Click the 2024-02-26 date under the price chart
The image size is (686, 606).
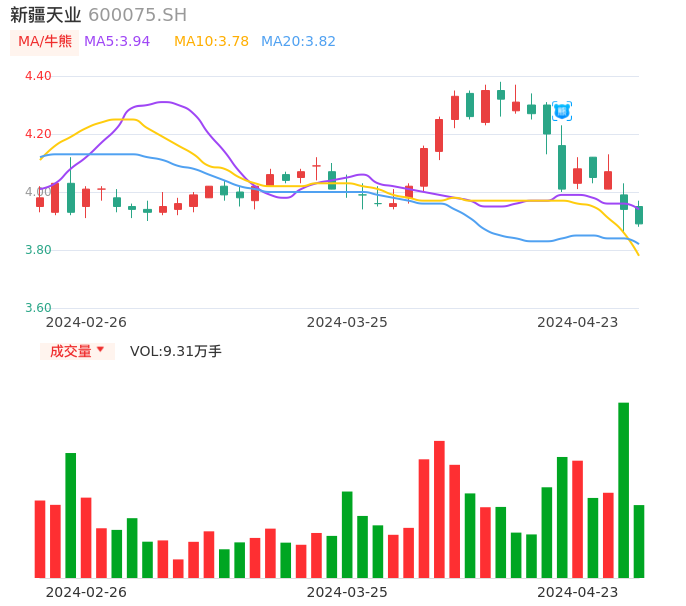[x=86, y=322]
